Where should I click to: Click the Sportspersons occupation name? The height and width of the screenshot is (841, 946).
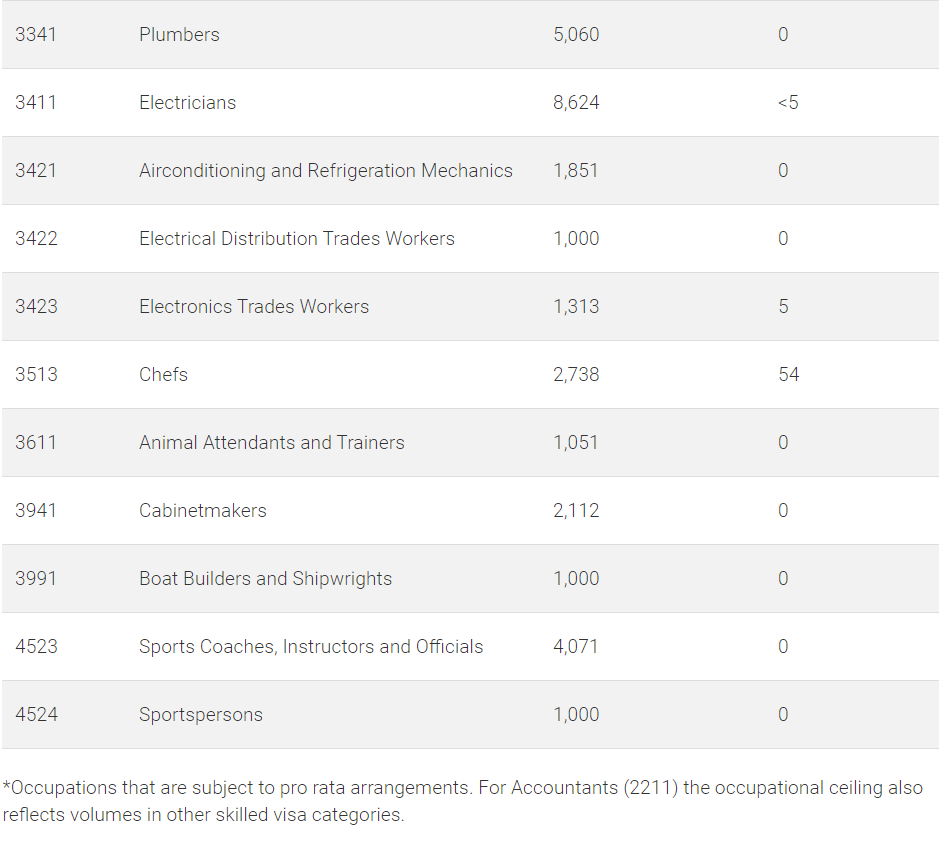(x=201, y=715)
